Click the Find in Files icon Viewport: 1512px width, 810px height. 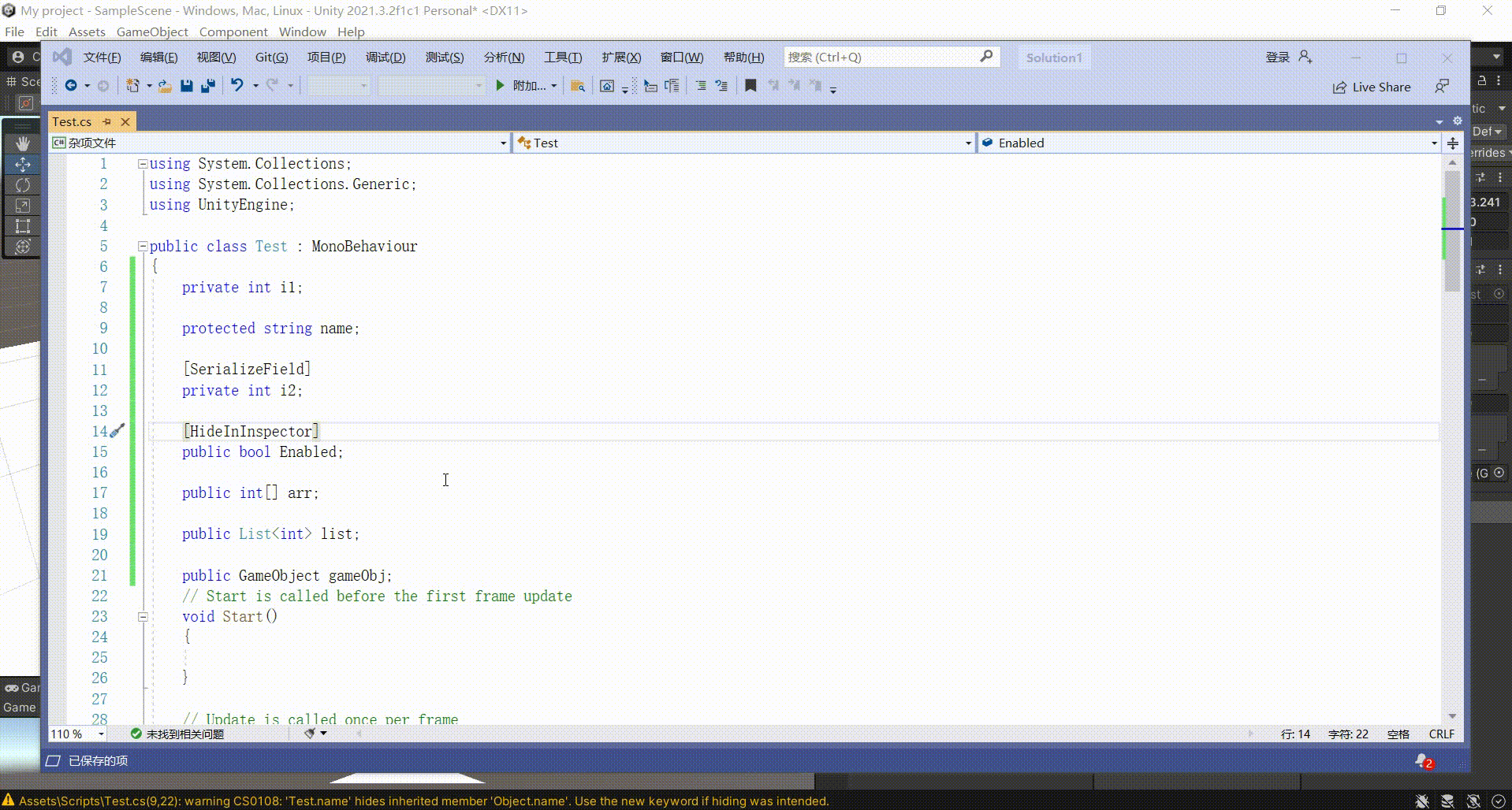coord(578,86)
